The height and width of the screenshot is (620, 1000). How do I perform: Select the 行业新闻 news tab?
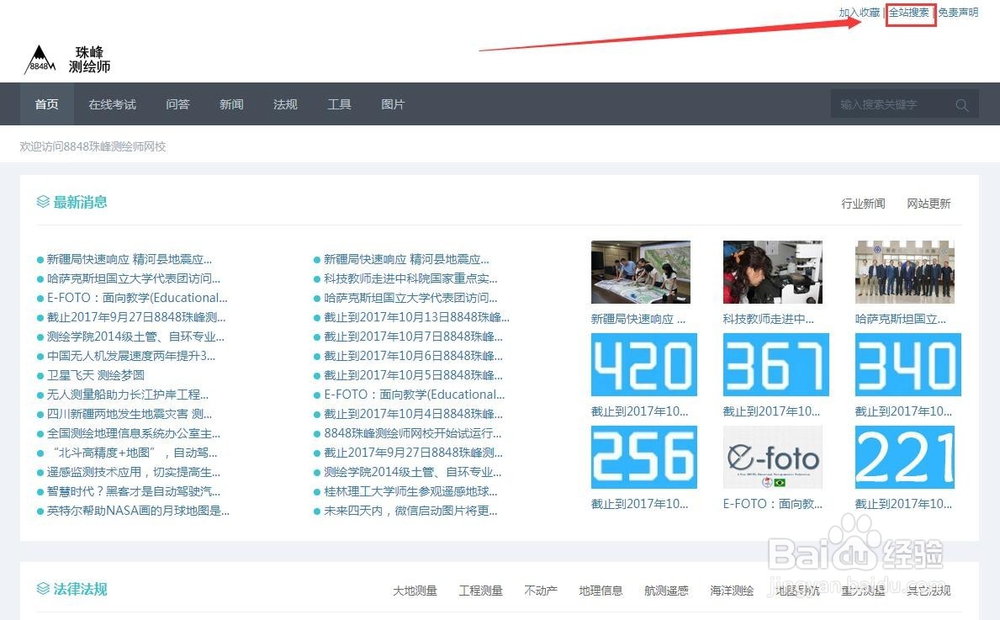(863, 203)
